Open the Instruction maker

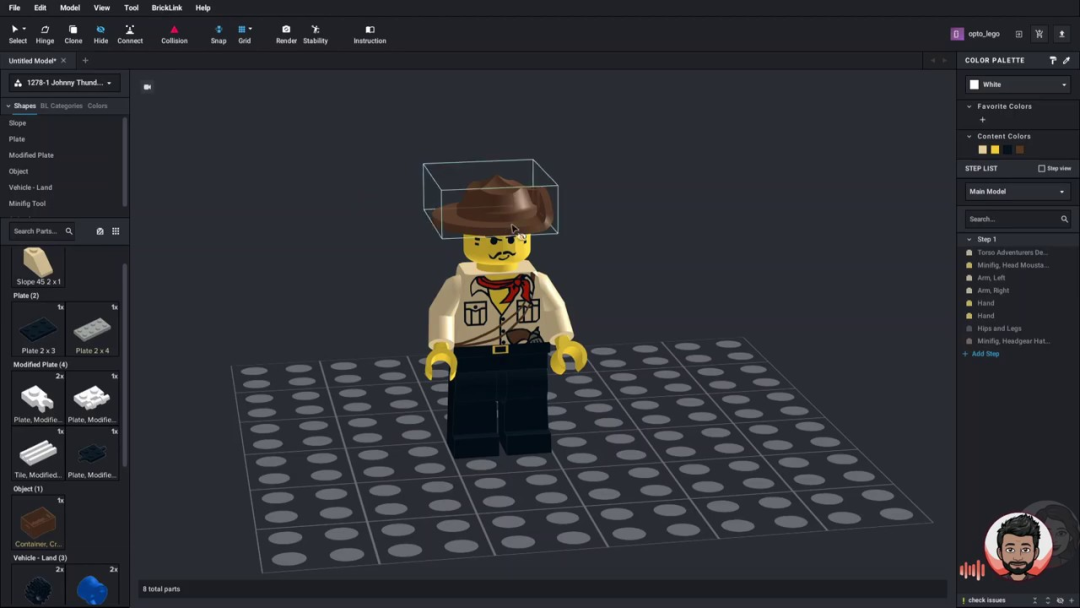(370, 34)
